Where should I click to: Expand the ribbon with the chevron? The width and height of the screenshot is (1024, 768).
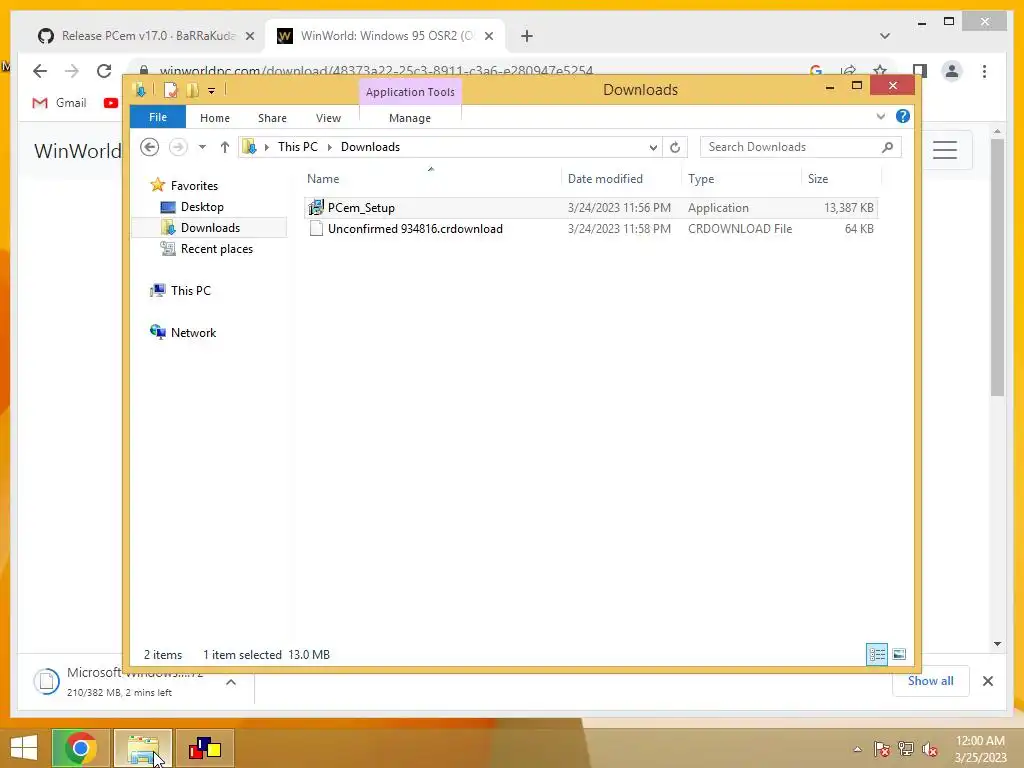pyautogui.click(x=880, y=116)
